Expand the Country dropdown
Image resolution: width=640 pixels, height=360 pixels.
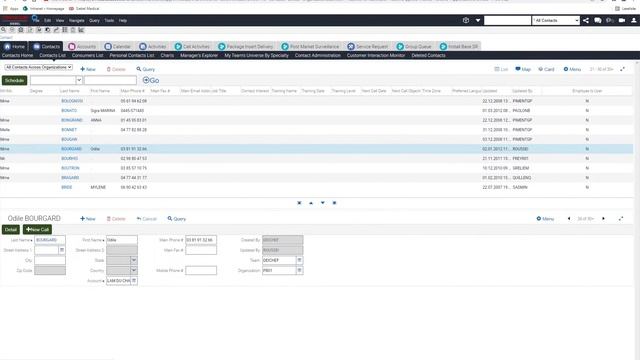click(x=134, y=270)
